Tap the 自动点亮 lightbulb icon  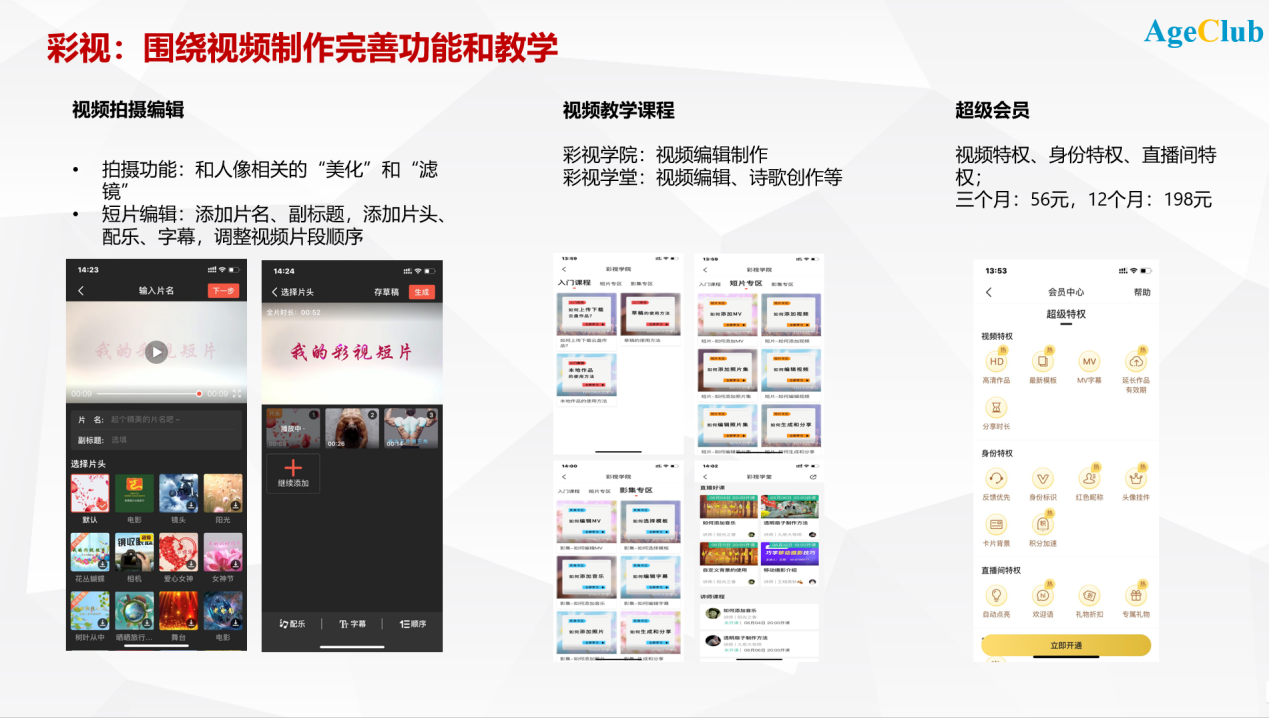coord(996,596)
